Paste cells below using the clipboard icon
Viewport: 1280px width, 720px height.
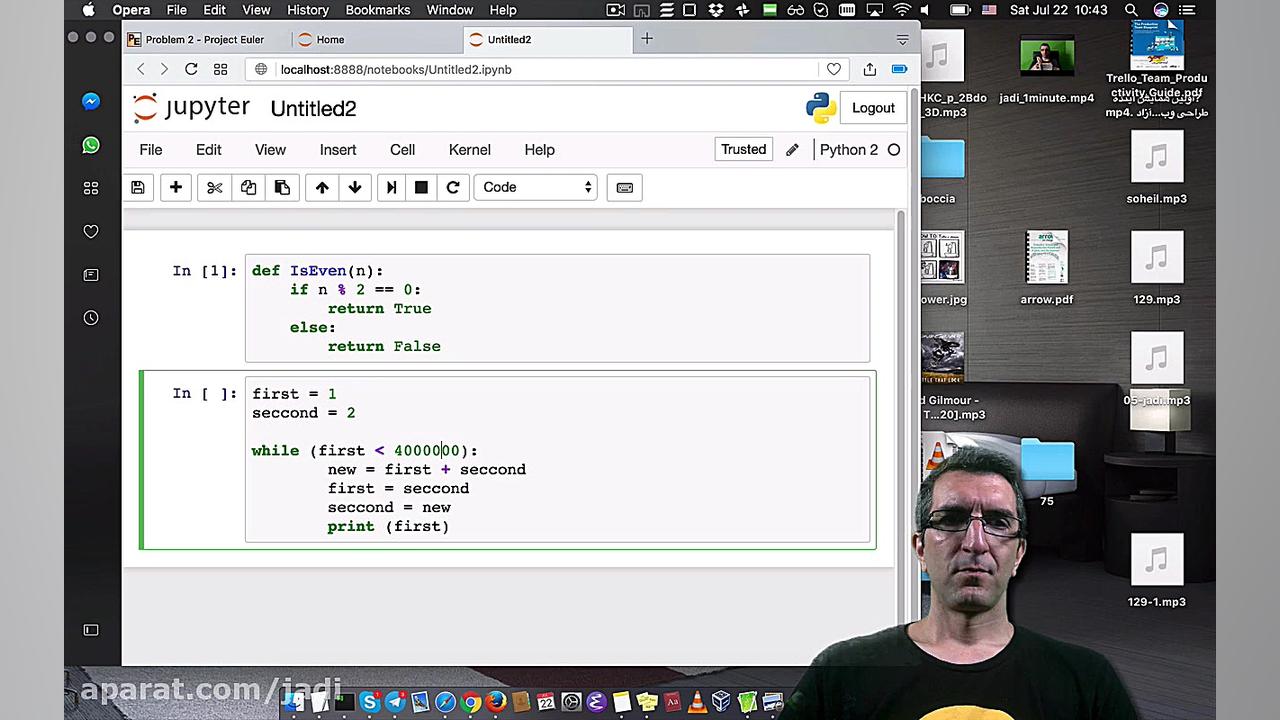282,187
